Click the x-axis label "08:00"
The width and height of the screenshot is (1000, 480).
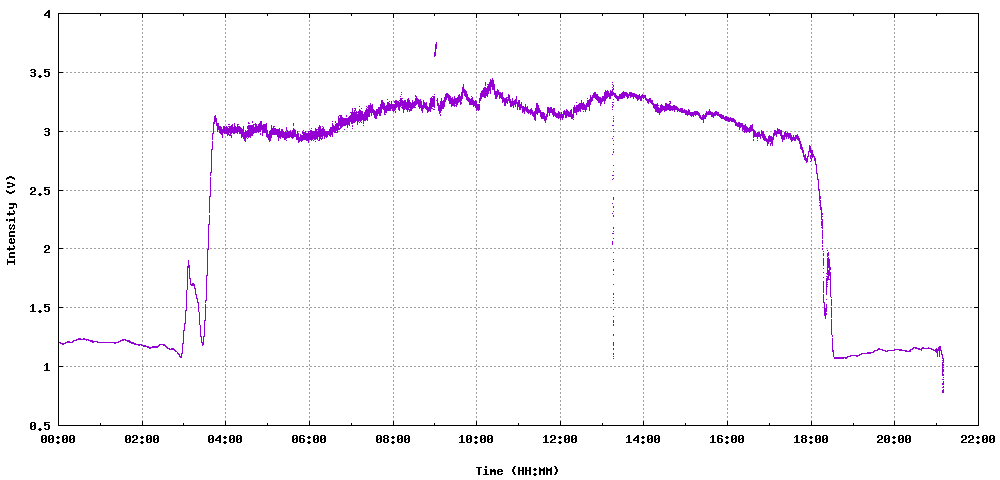(393, 440)
